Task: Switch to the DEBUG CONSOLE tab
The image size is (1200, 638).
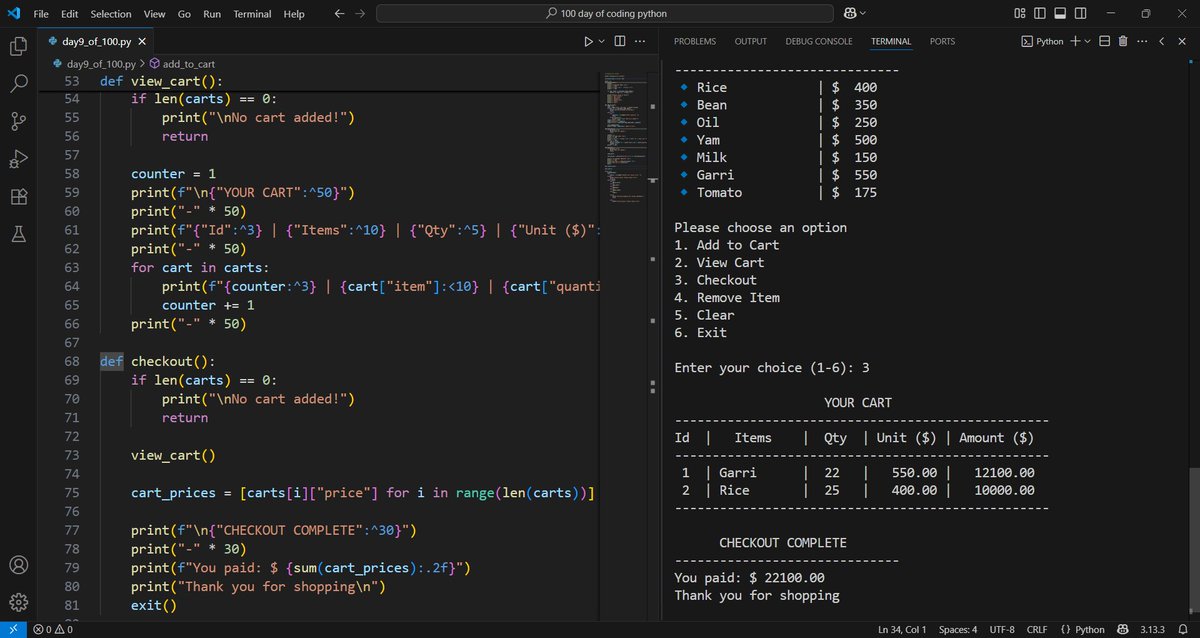Action: coord(819,41)
